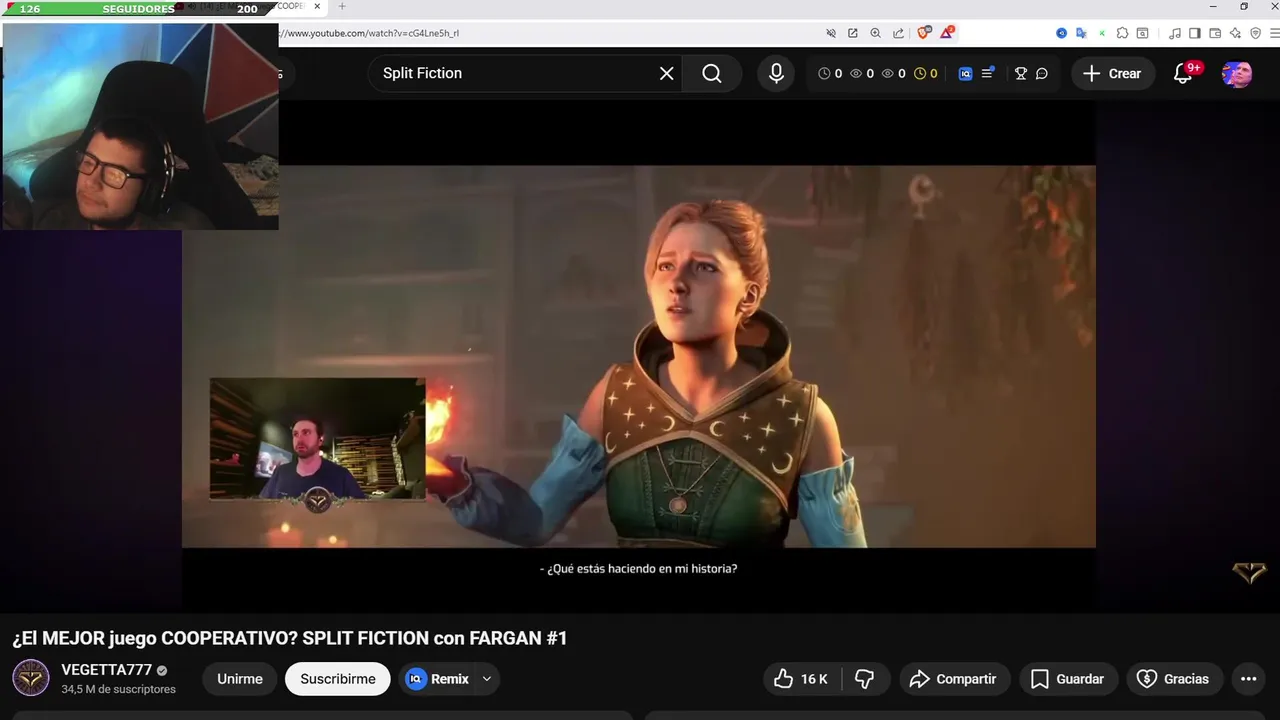The width and height of the screenshot is (1280, 720).
Task: Like the video with thumbs up
Action: click(802, 679)
